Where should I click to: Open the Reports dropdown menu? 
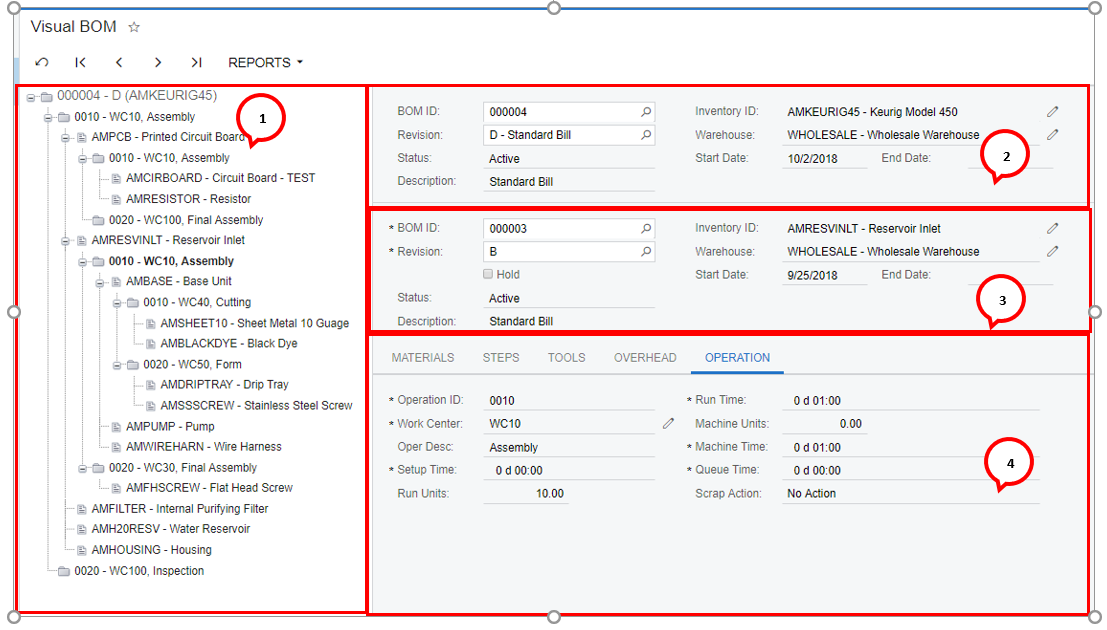click(x=265, y=62)
